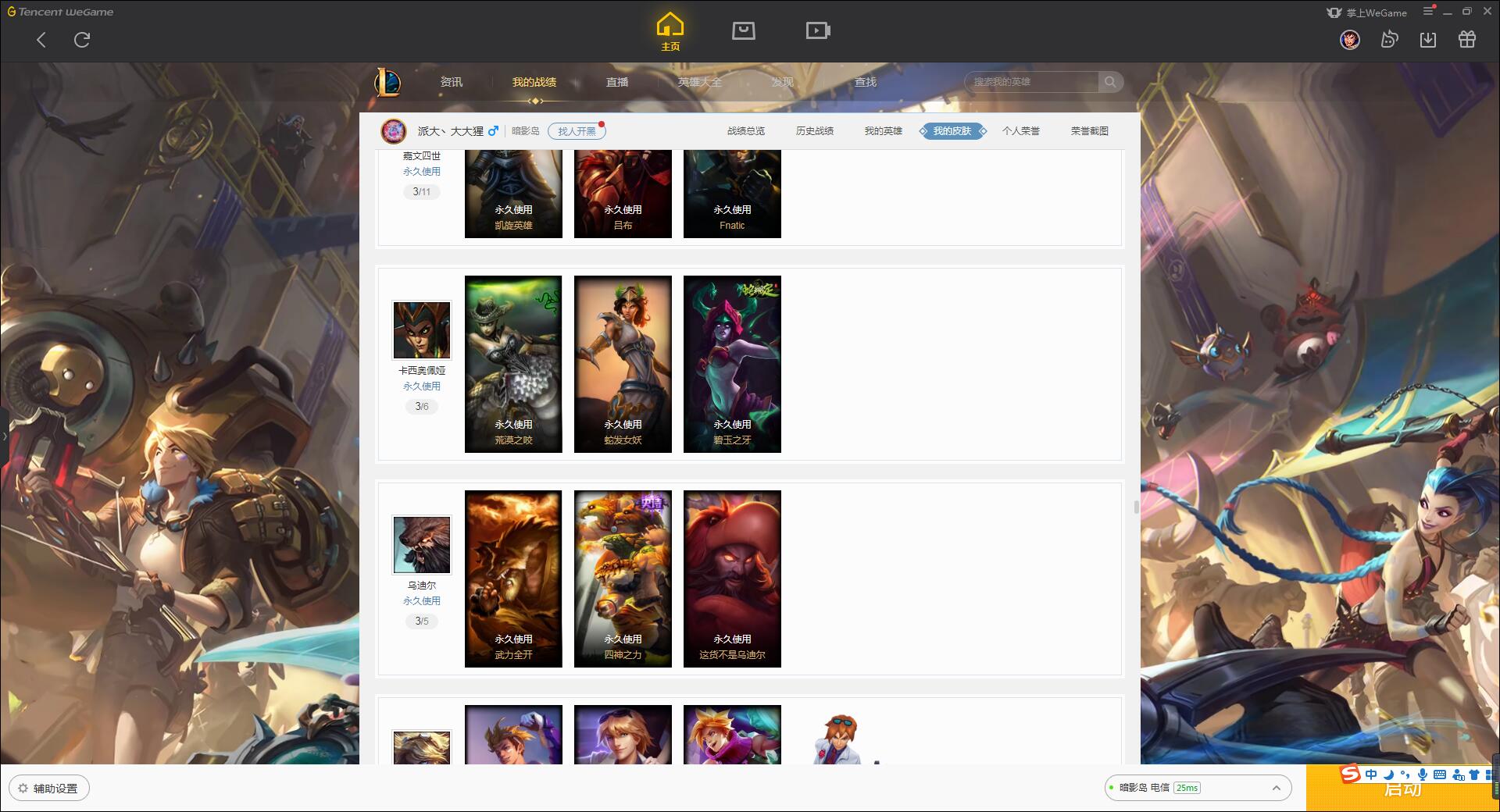Screen dimensions: 1500x812
Task: Toggle Sogou 中 Chinese input mode
Action: coord(1371,775)
